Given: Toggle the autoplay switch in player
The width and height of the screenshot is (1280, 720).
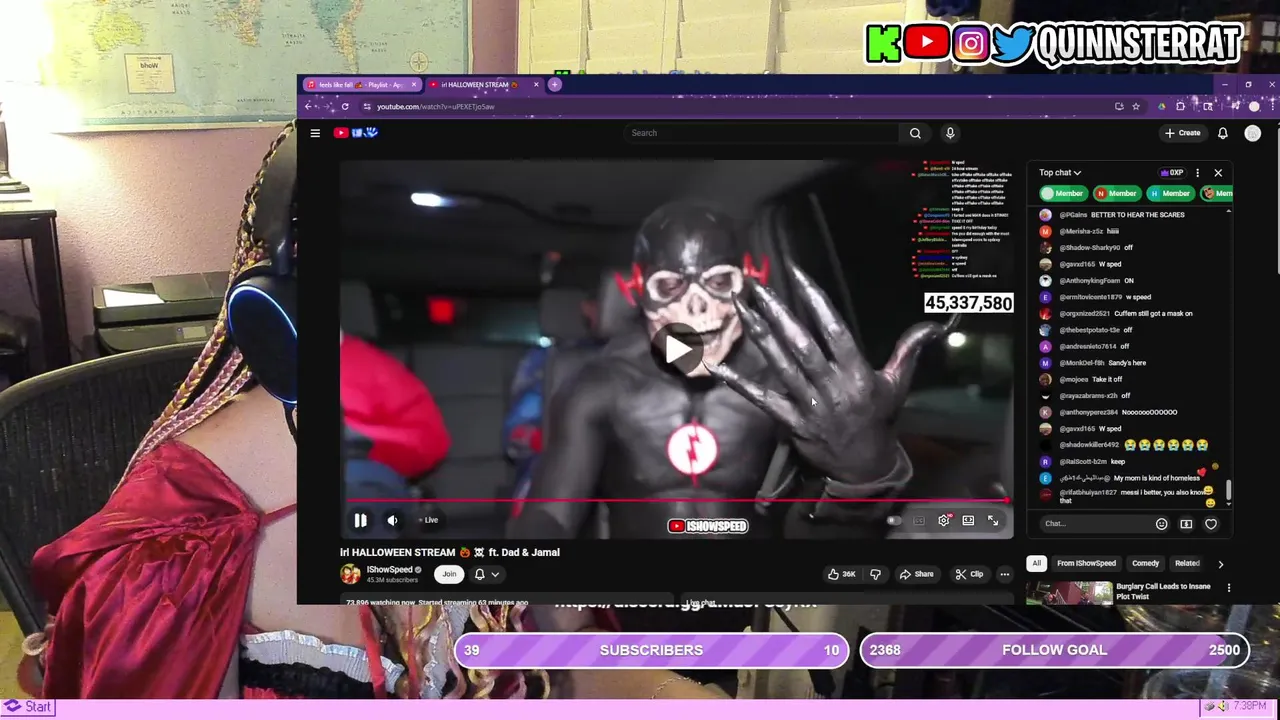Looking at the screenshot, I should (x=893, y=520).
